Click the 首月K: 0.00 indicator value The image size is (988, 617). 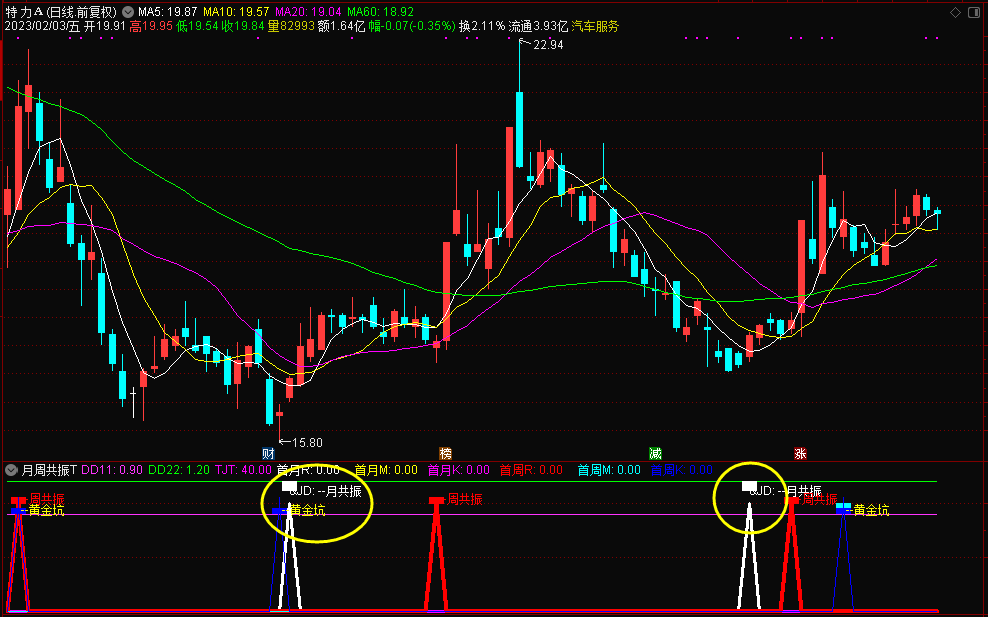point(459,470)
